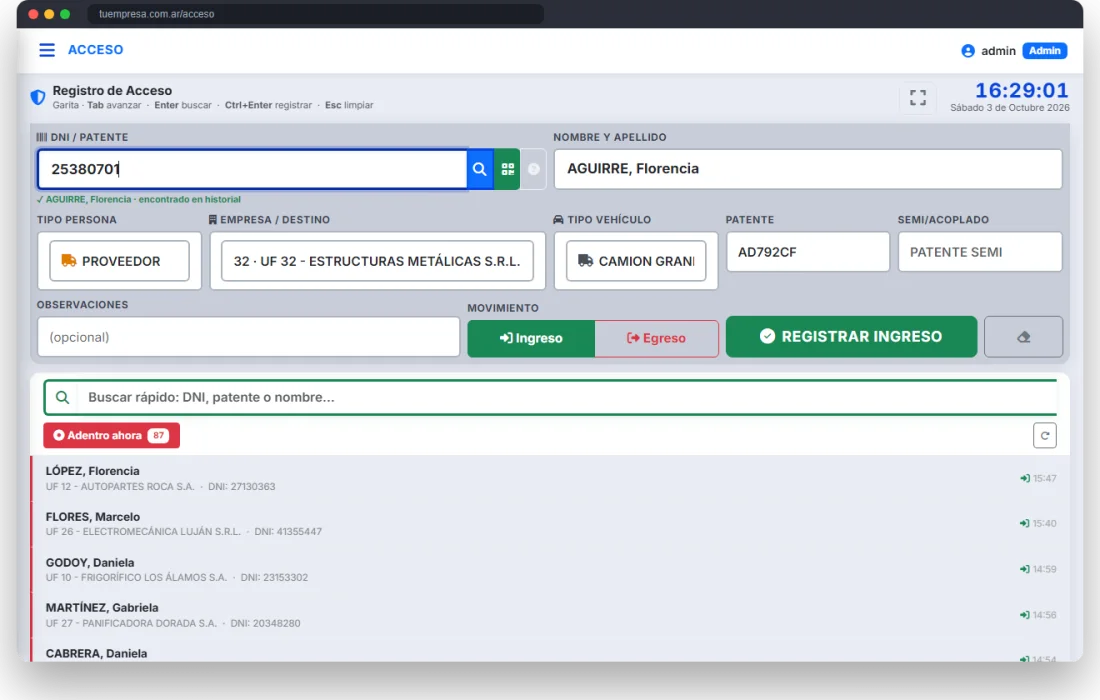Toggle the Adentro ahora filter
Viewport: 1100px width, 700px height.
[x=112, y=436]
